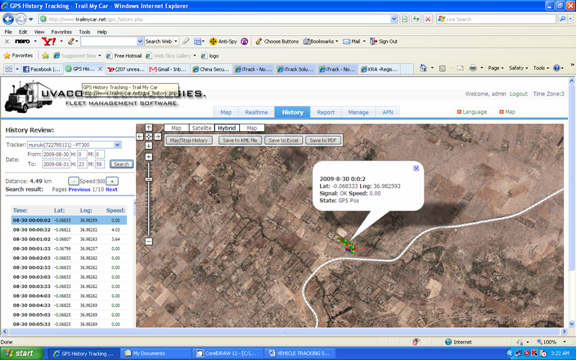Open the File menu
Screen dimensions: 577x361
(8, 32)
